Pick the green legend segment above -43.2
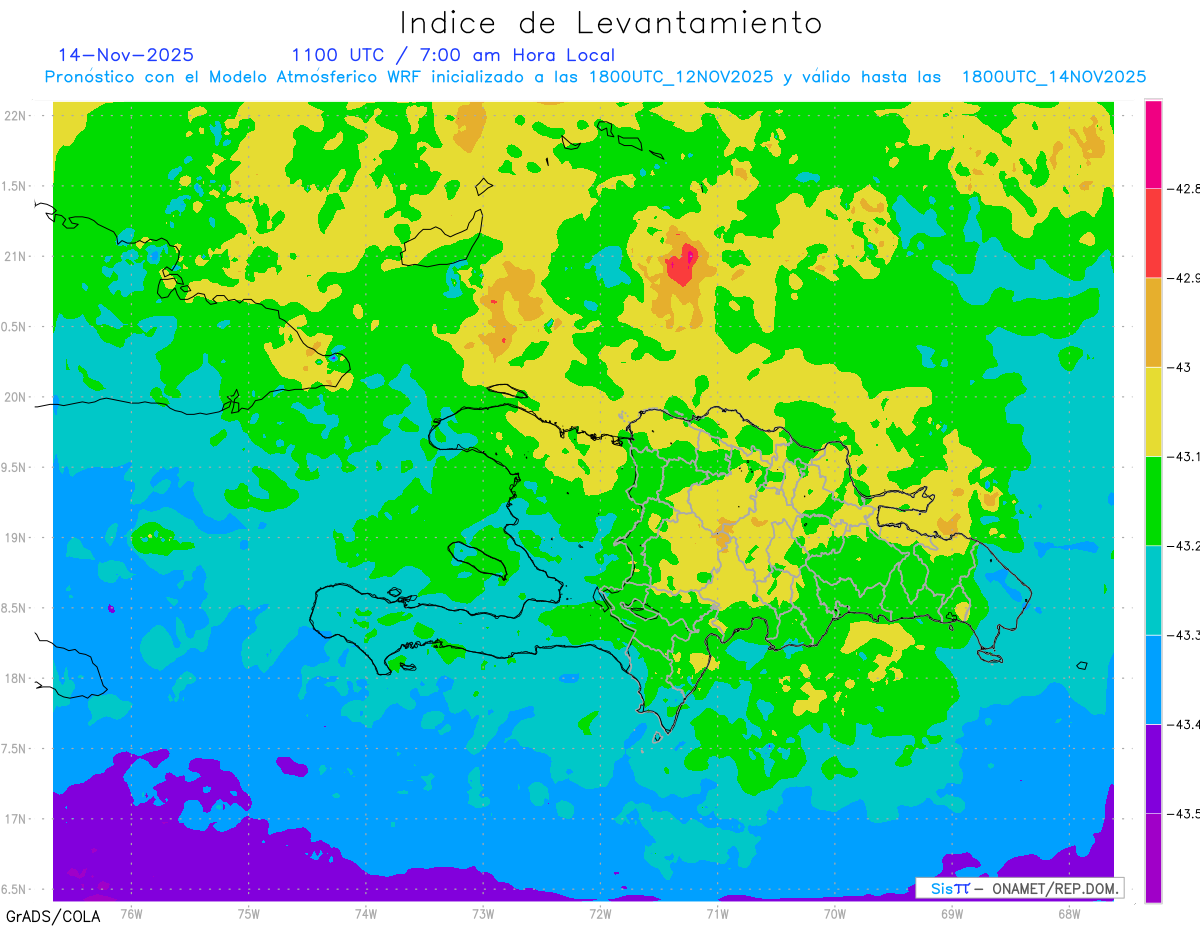Screen dimensions: 1200x927 point(1153,500)
